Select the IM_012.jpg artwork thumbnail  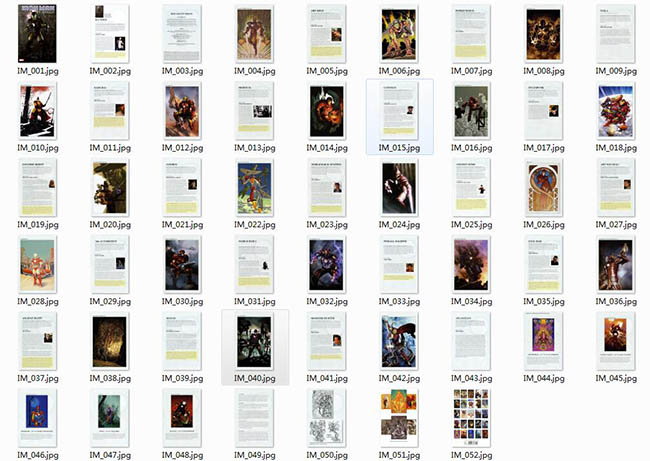pyautogui.click(x=182, y=111)
